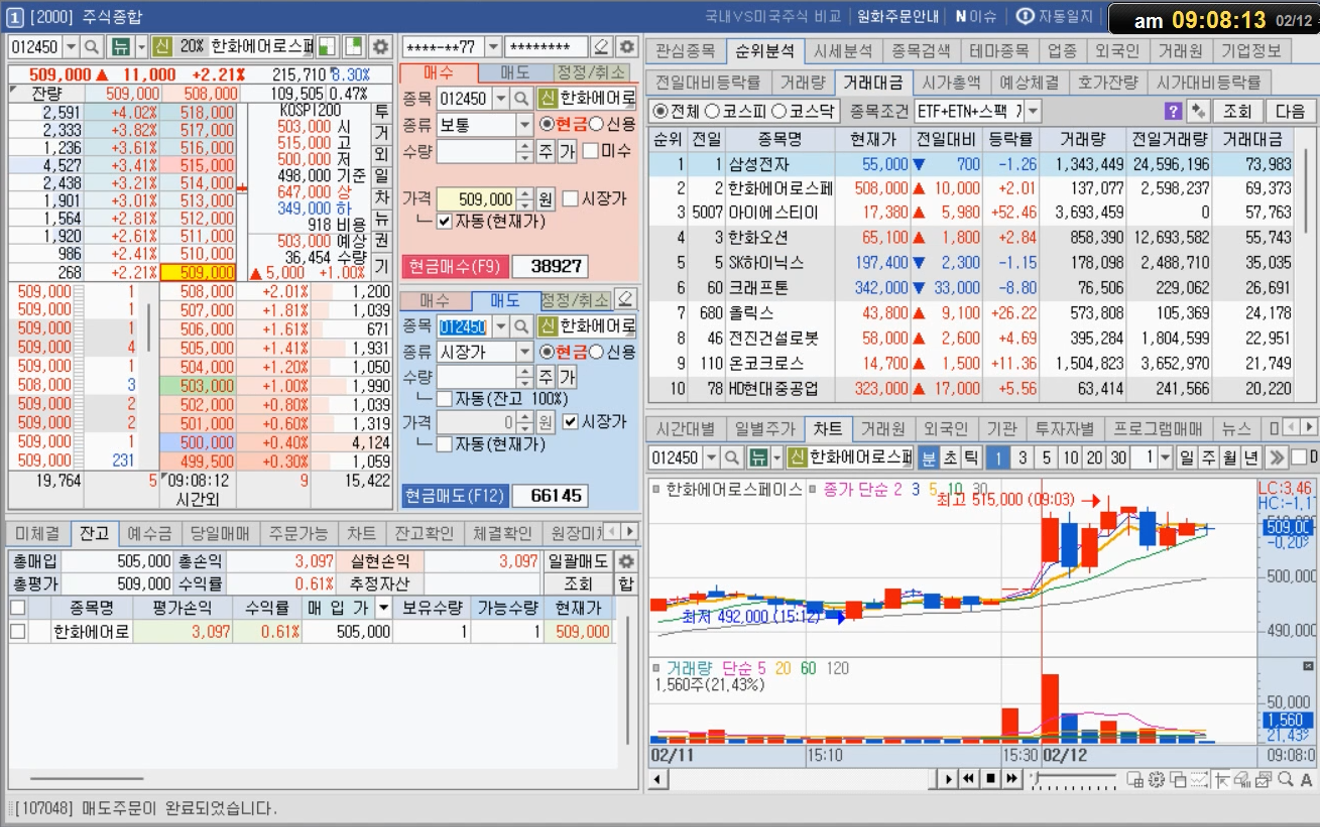
Task: Switch to 관심종목 tab
Action: click(686, 50)
